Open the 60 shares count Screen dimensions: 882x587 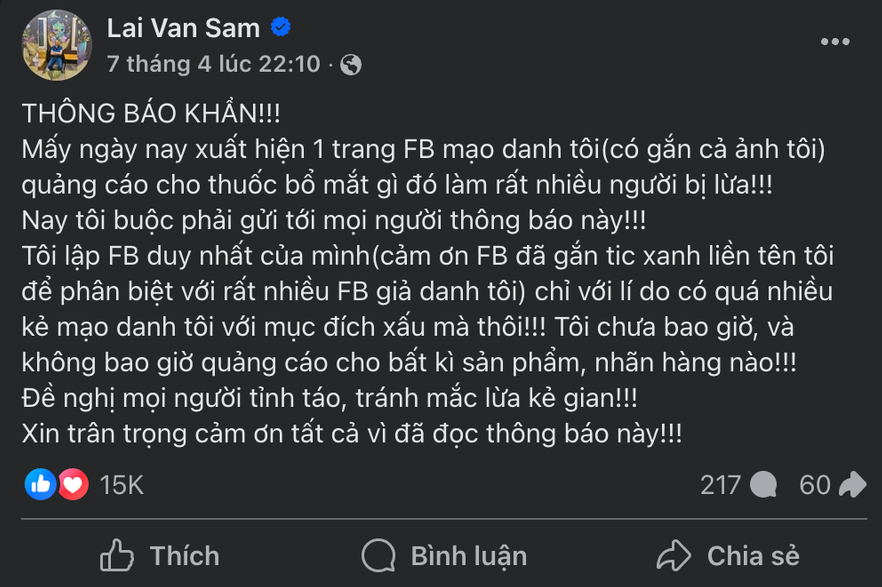(x=815, y=486)
